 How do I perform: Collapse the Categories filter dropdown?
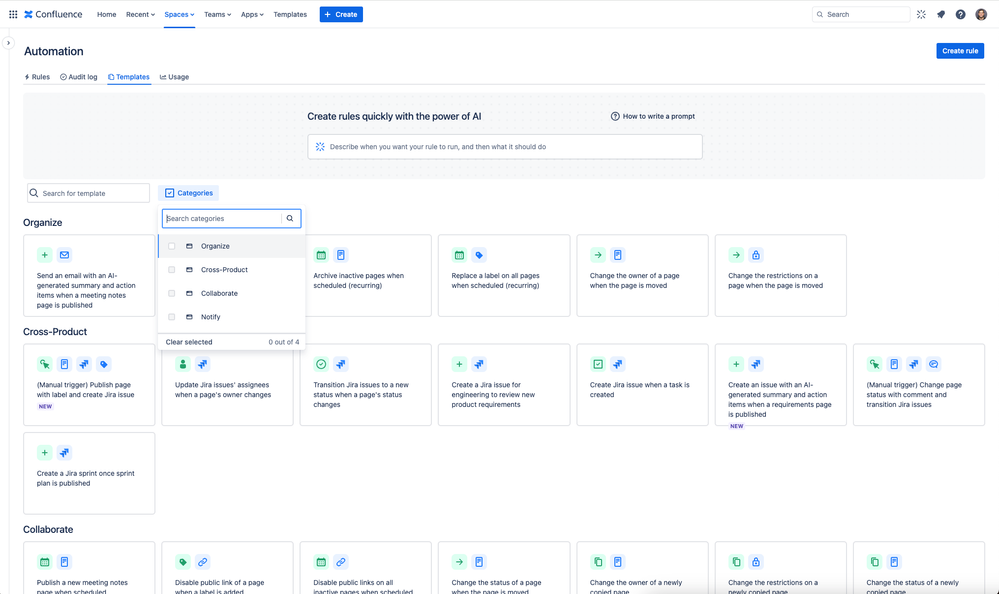click(189, 193)
